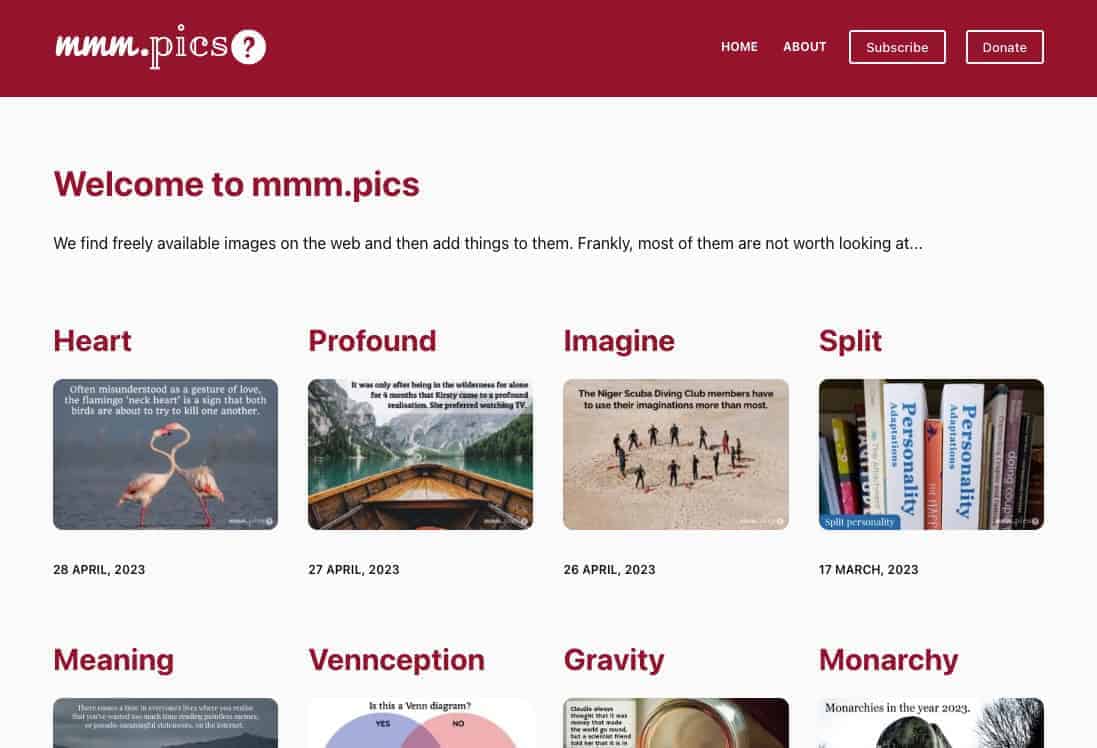The width and height of the screenshot is (1097, 748).
Task: View the scuba divers Imagine thumbnail
Action: 676,454
